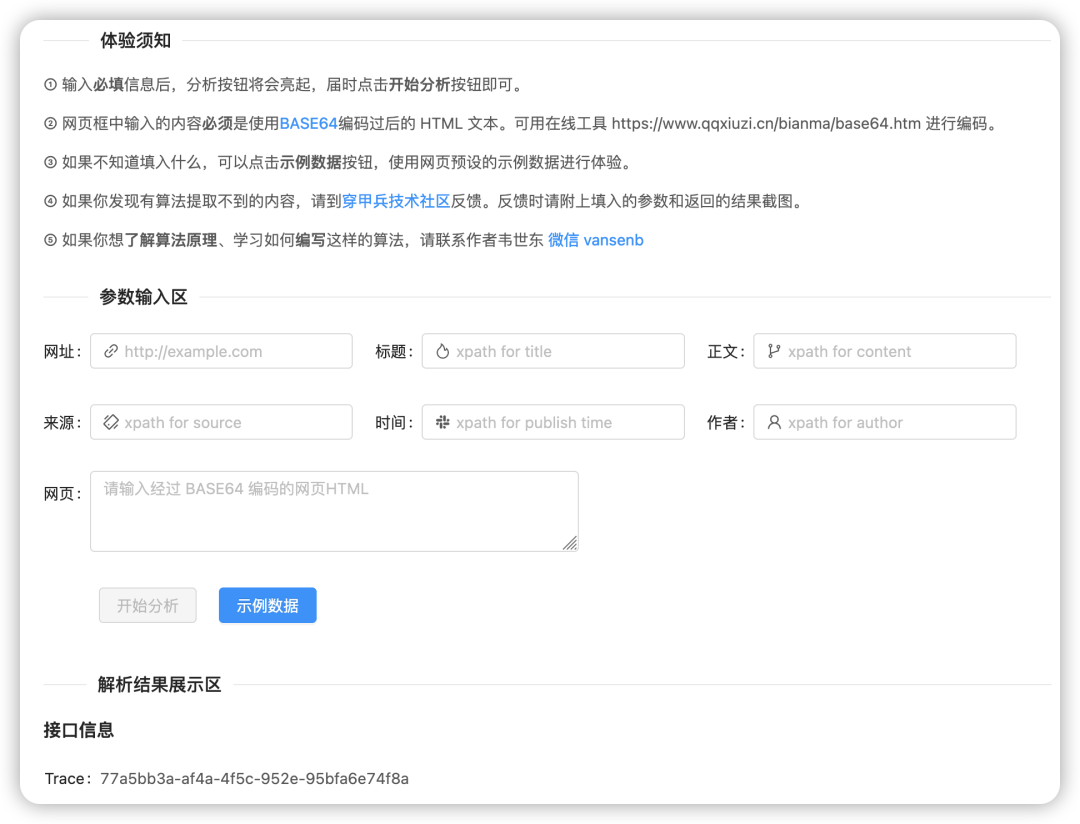Click the link icon in URL field
Image resolution: width=1080 pixels, height=824 pixels.
pyautogui.click(x=110, y=351)
